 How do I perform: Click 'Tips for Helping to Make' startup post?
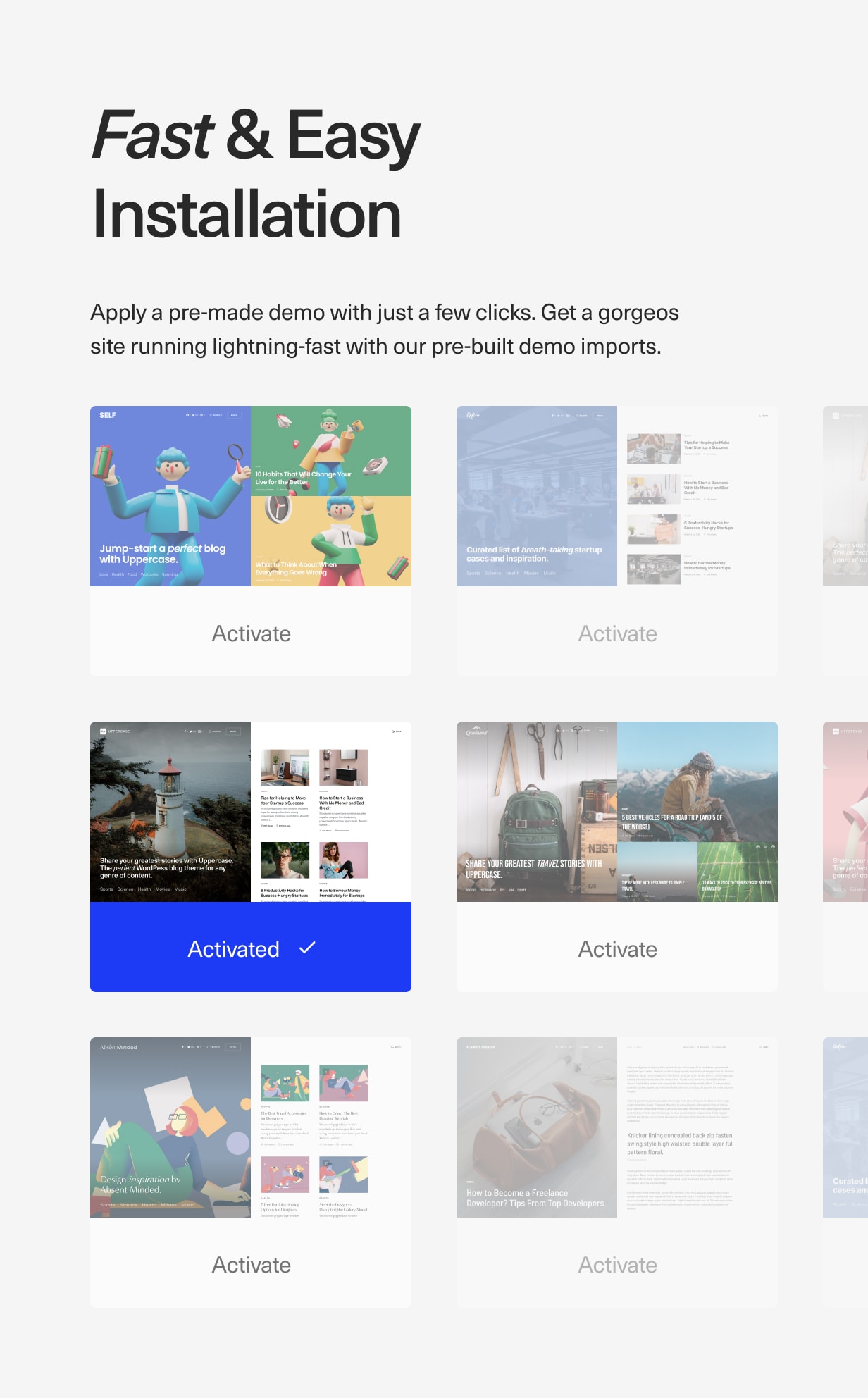706,445
